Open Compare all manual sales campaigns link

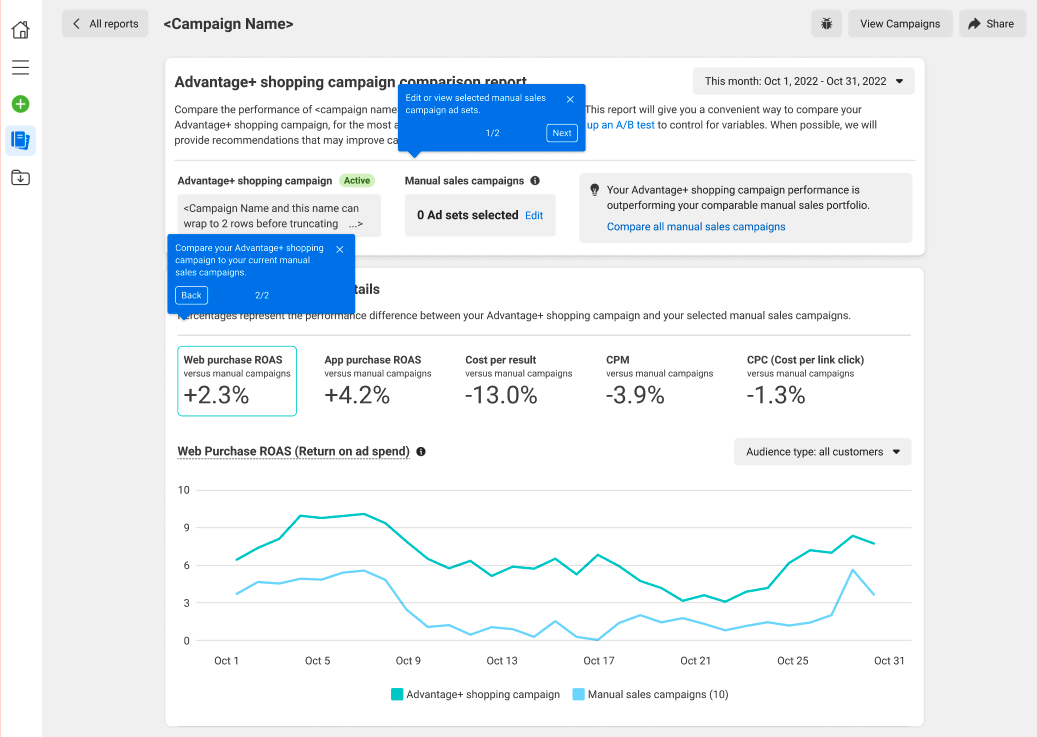coord(696,227)
